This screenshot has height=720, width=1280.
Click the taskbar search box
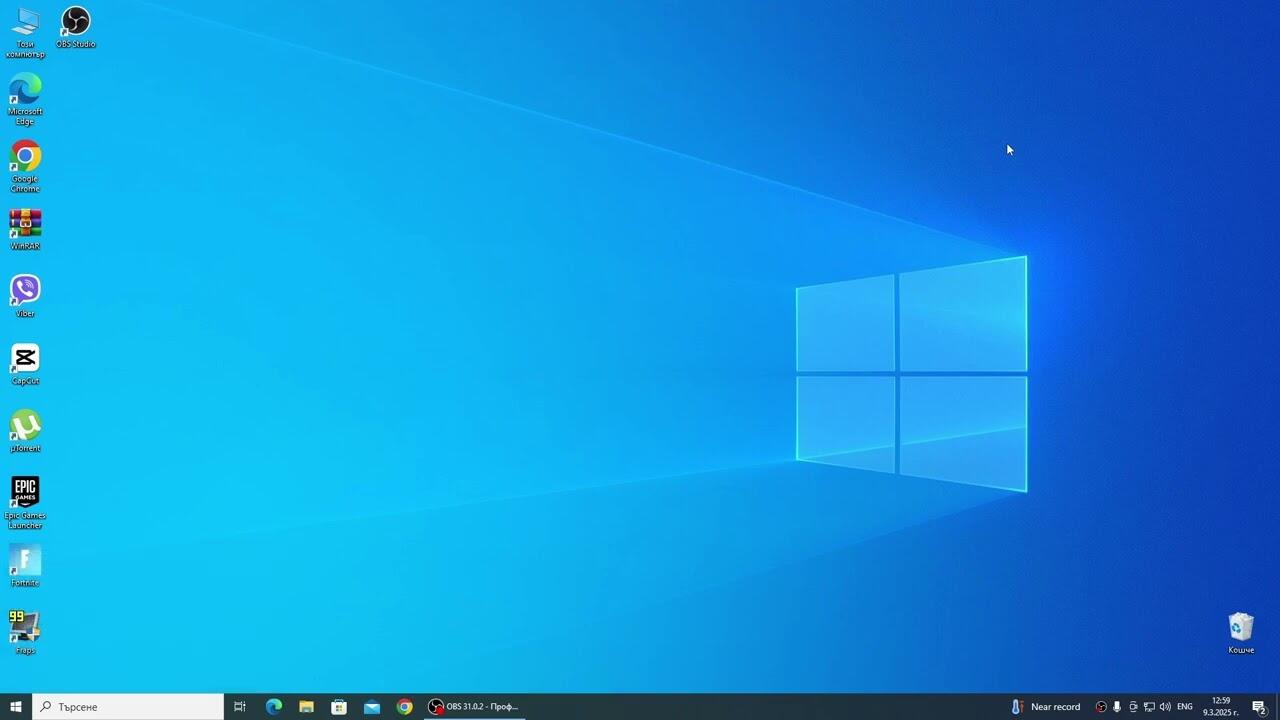tap(130, 707)
